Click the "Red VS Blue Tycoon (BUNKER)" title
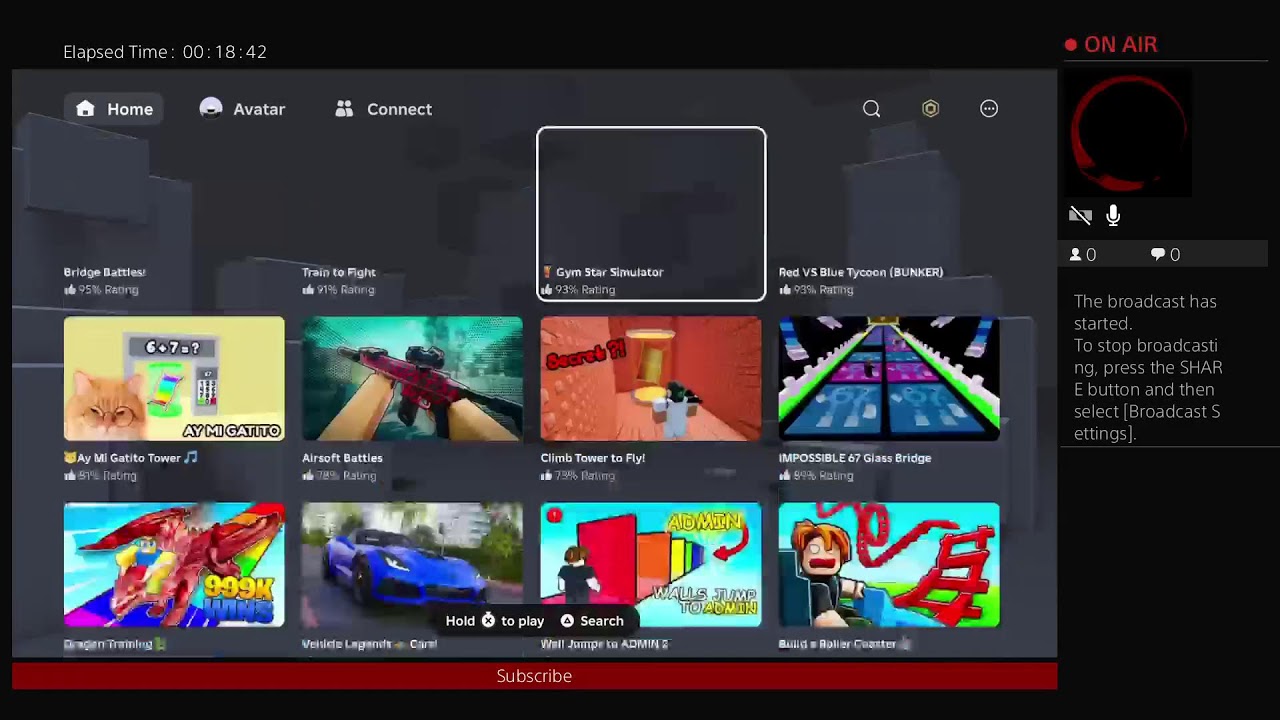 click(x=861, y=272)
